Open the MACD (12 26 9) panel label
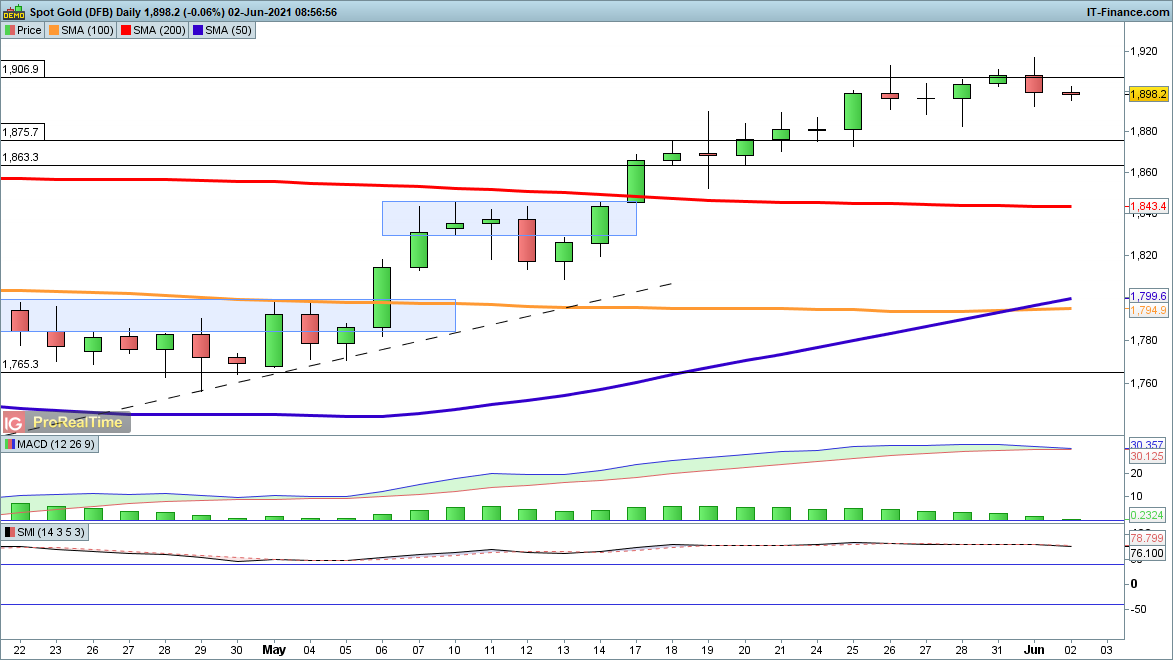 [x=55, y=444]
